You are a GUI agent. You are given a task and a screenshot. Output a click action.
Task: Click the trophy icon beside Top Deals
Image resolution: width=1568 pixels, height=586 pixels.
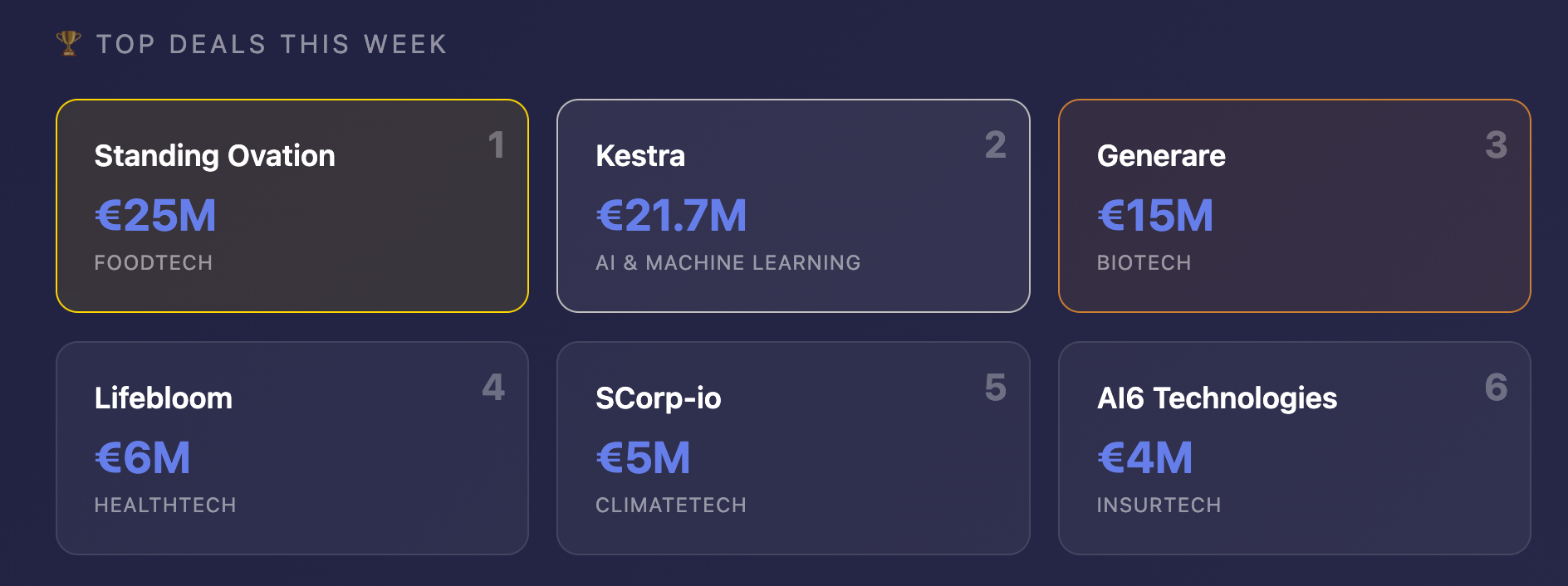69,43
